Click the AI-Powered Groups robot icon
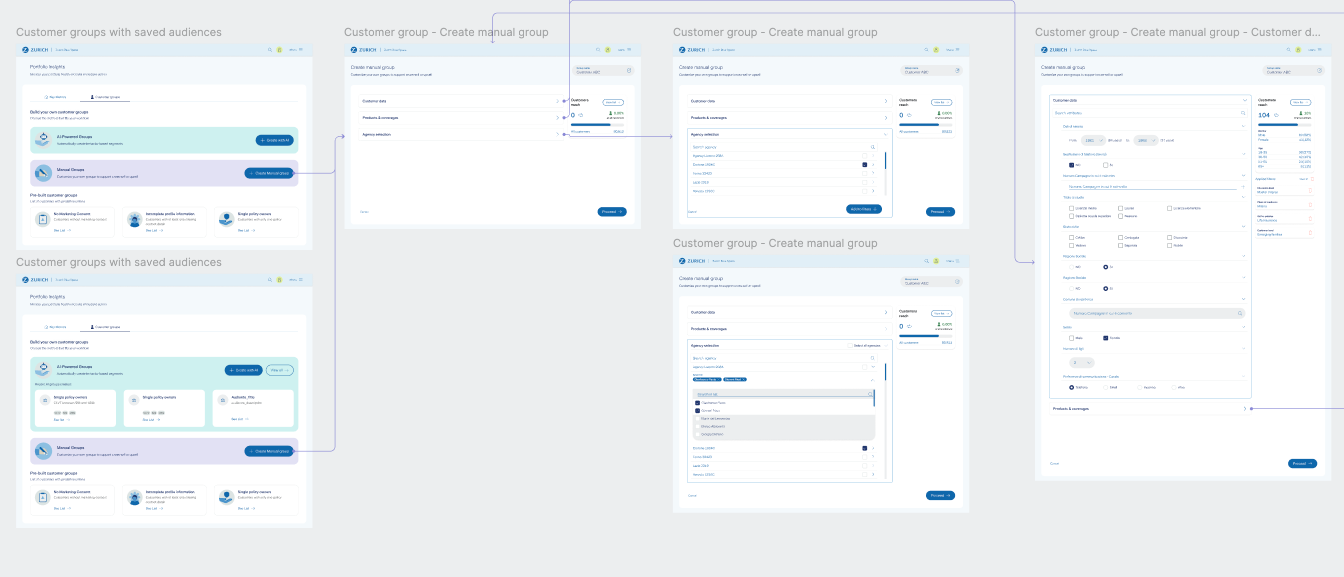1344x577 pixels. (x=44, y=138)
